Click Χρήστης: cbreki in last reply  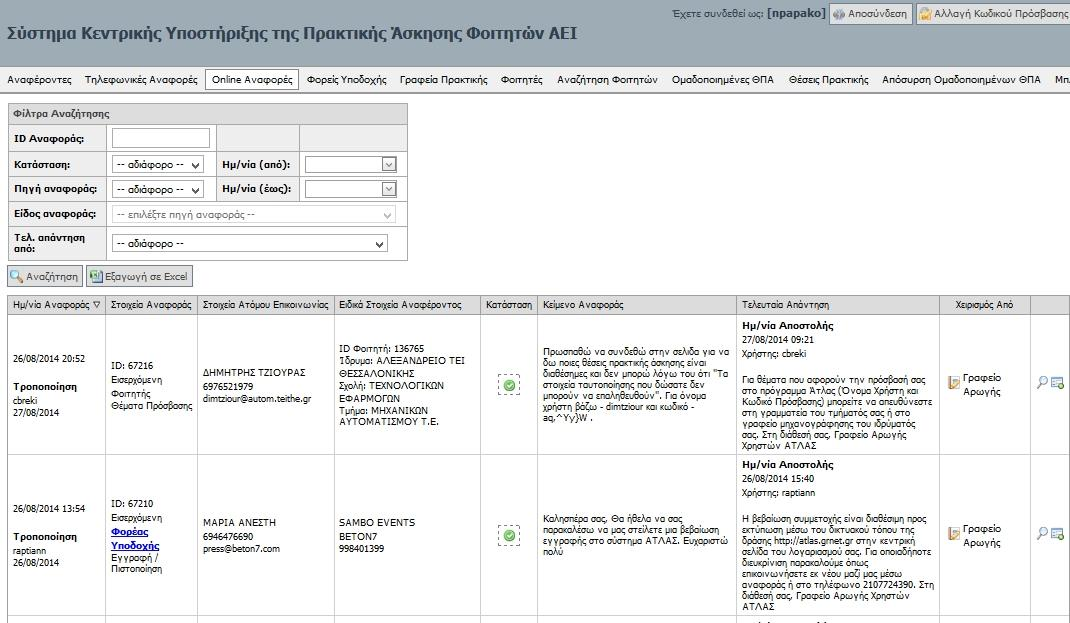[x=774, y=354]
